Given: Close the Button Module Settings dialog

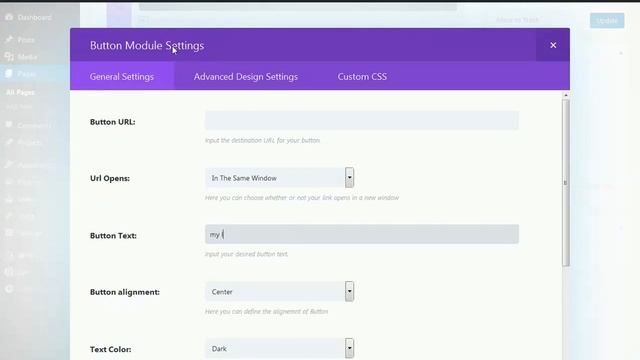Looking at the screenshot, I should click(553, 45).
